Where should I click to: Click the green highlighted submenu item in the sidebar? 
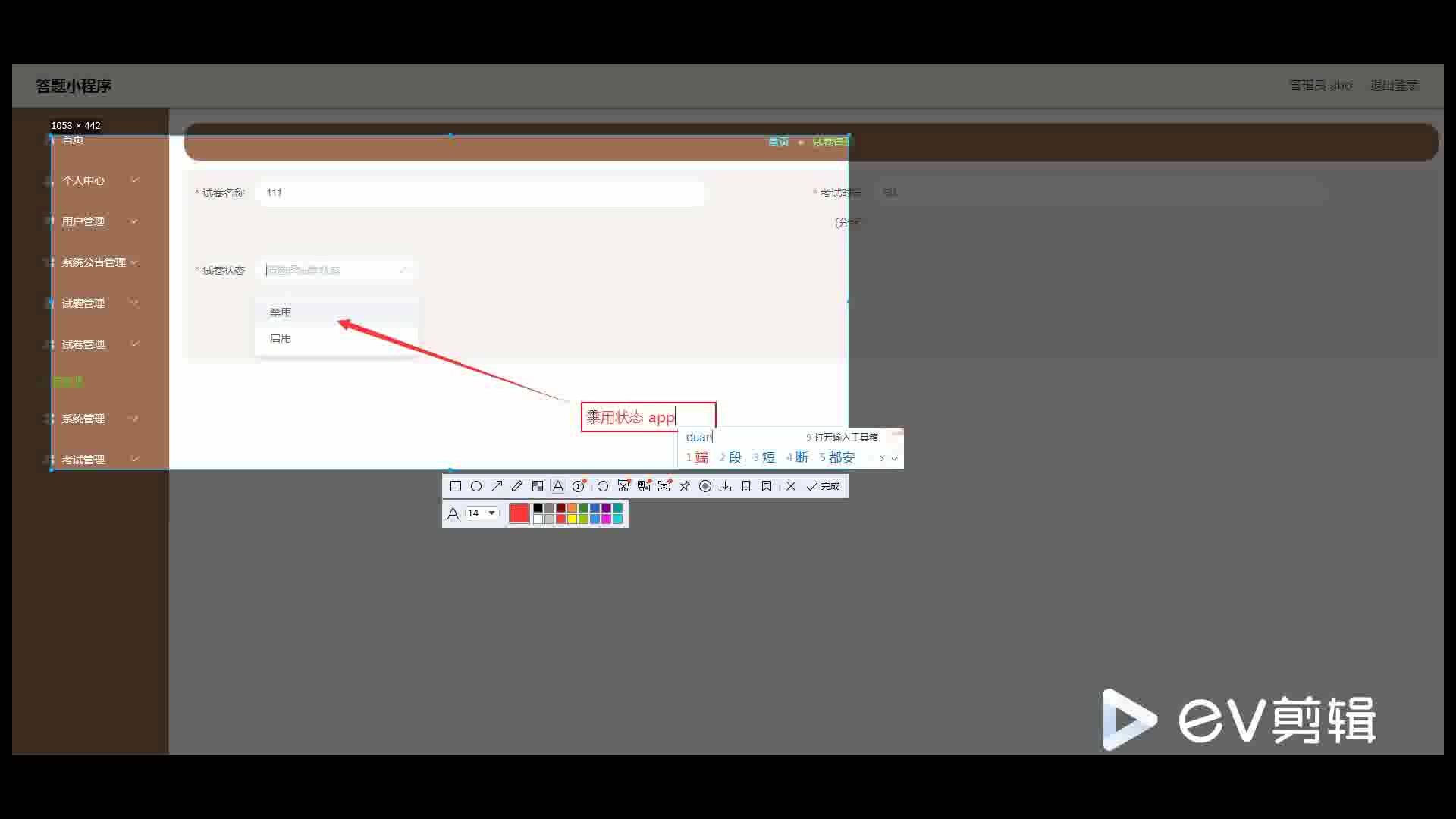point(67,381)
